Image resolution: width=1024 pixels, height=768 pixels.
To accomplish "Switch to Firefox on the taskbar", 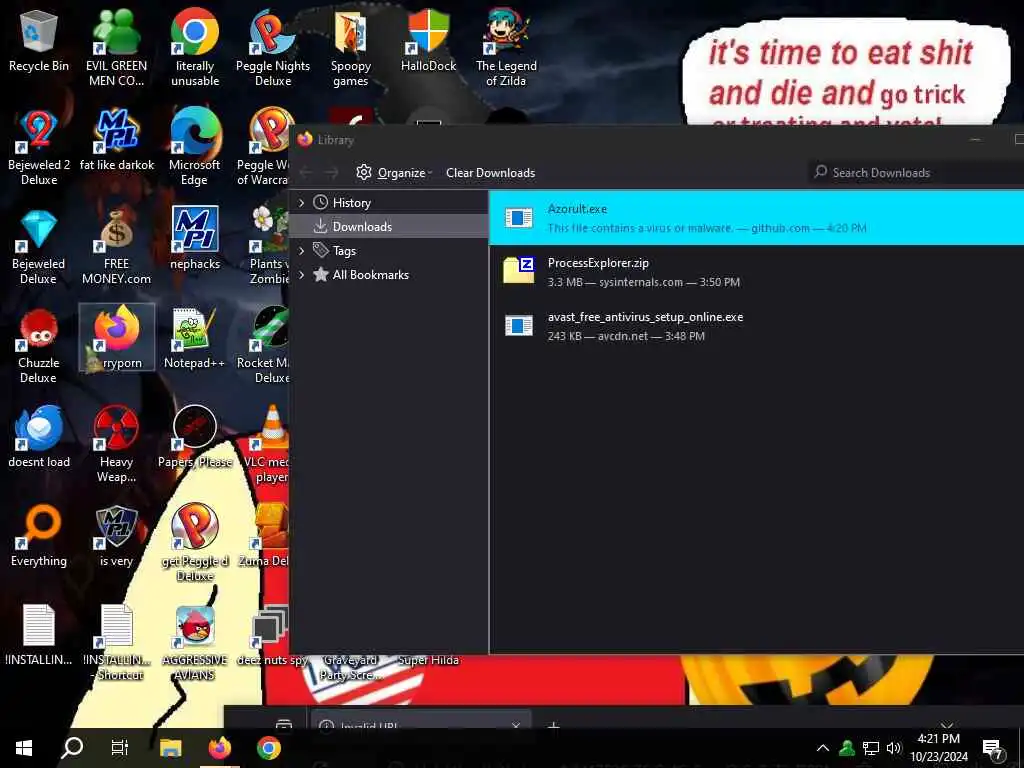I will (219, 748).
